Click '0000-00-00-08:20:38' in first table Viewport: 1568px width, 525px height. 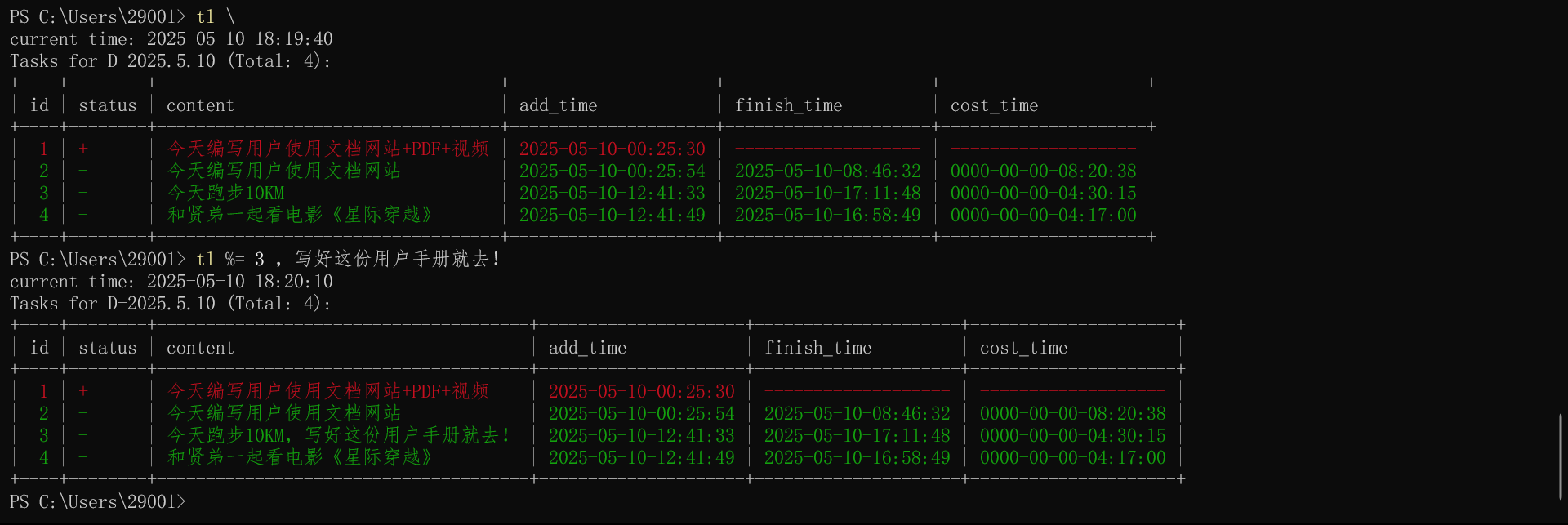pyautogui.click(x=1044, y=171)
